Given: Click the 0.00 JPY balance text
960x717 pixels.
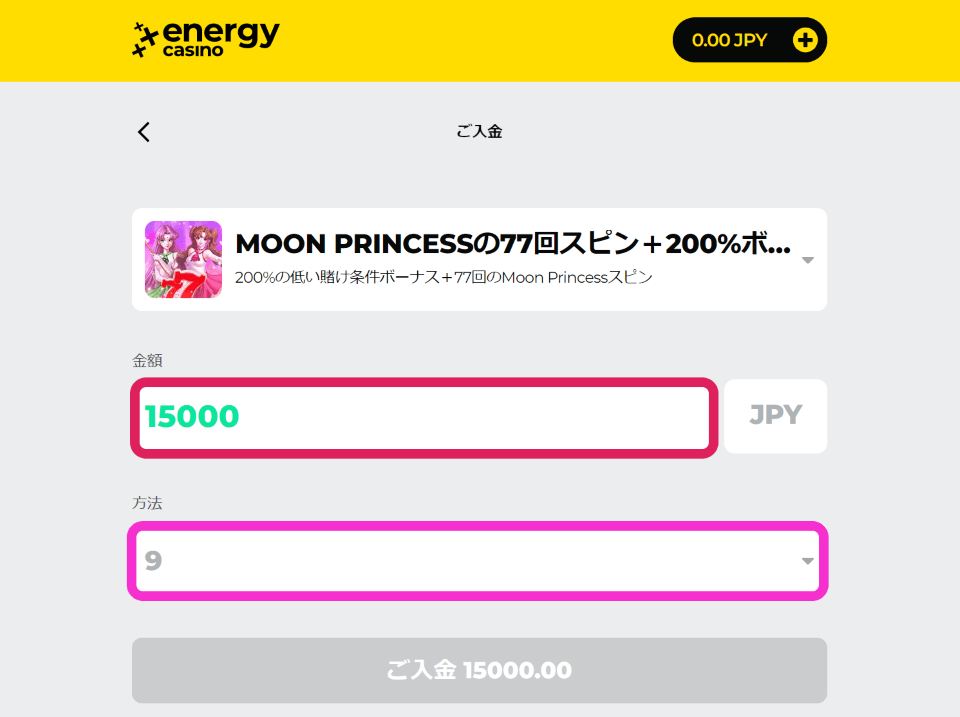Looking at the screenshot, I should pos(729,40).
